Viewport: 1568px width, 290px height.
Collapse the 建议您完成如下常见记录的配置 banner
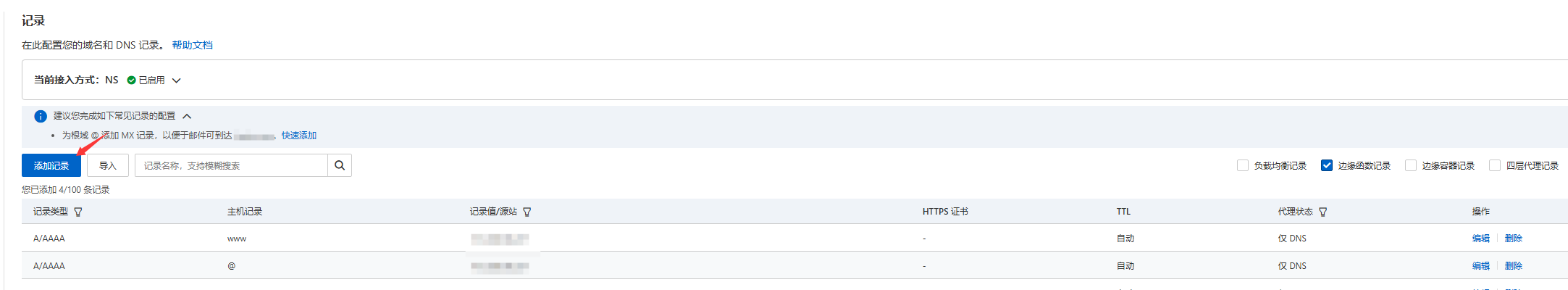[x=187, y=116]
